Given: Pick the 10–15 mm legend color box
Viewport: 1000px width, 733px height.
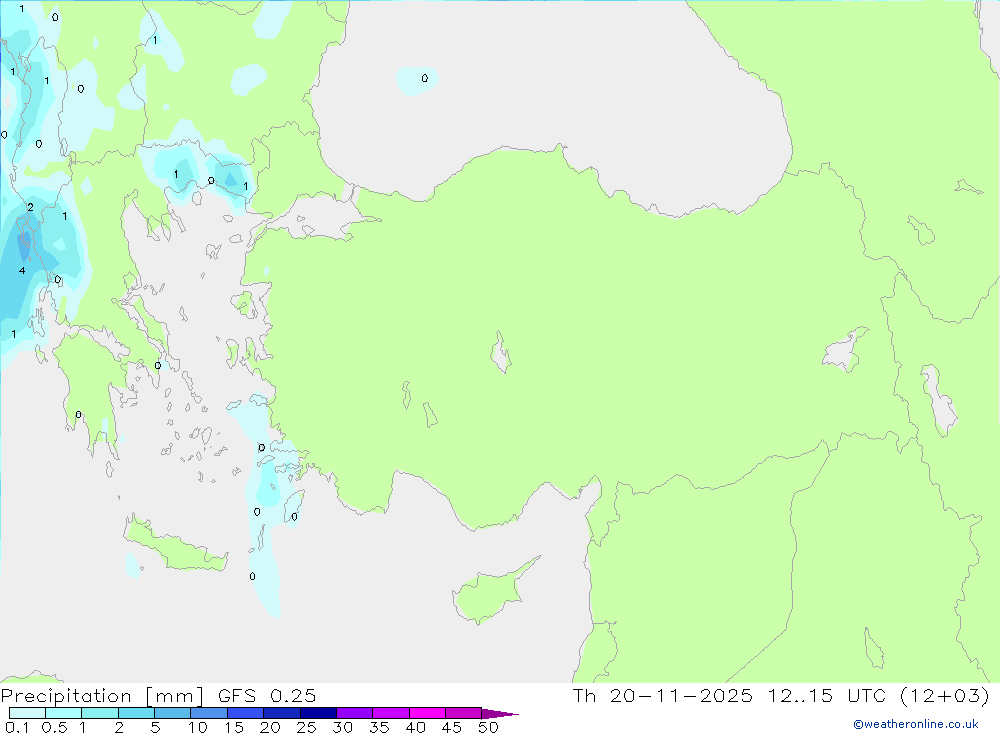Looking at the screenshot, I should [209, 713].
